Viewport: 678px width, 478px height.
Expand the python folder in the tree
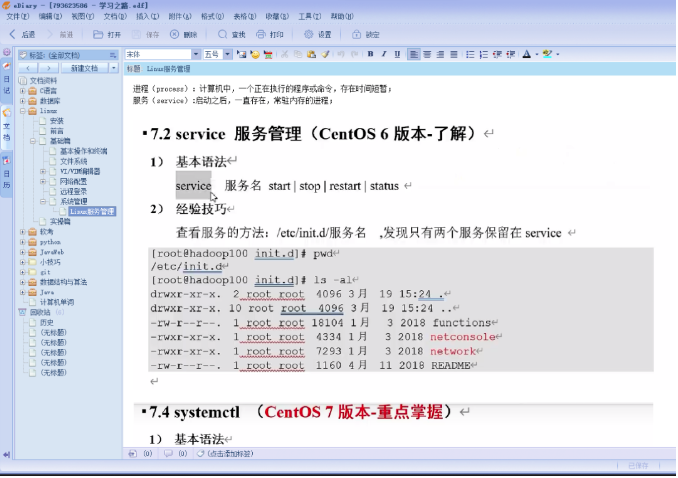pyautogui.click(x=22, y=242)
